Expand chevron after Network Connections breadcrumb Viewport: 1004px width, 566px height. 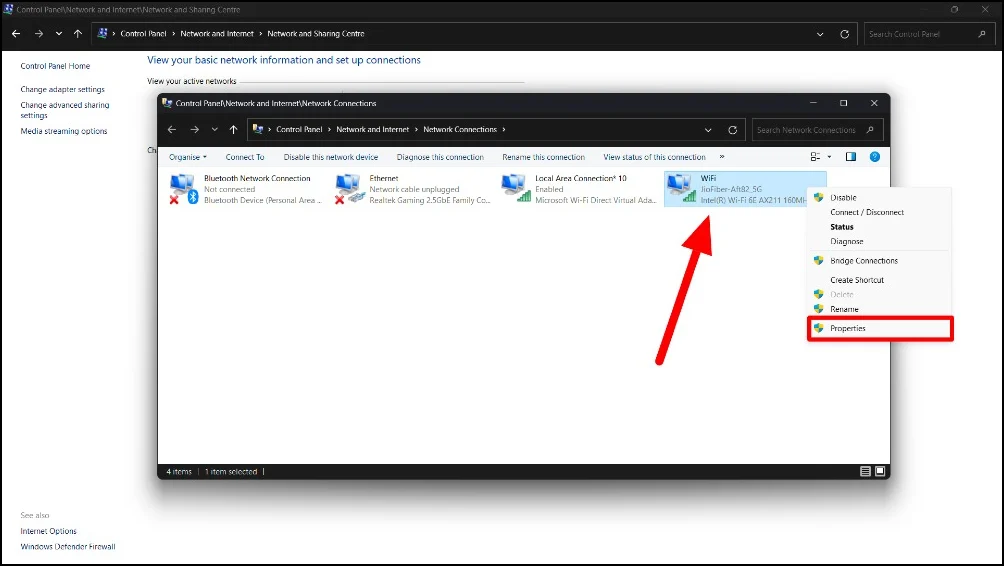(504, 129)
